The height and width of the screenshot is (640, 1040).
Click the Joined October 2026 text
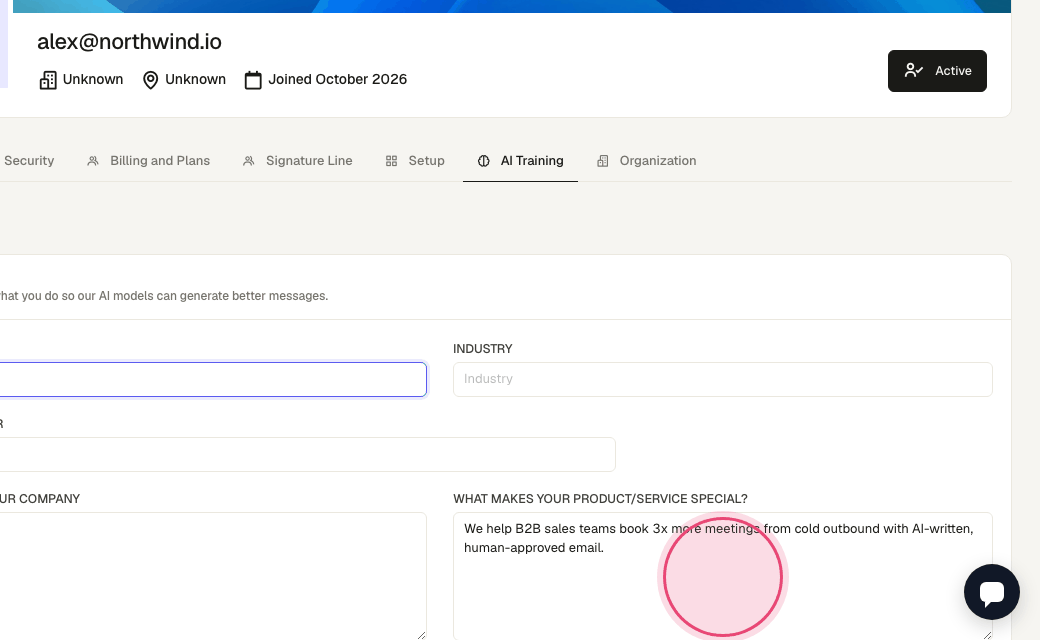pos(338,80)
